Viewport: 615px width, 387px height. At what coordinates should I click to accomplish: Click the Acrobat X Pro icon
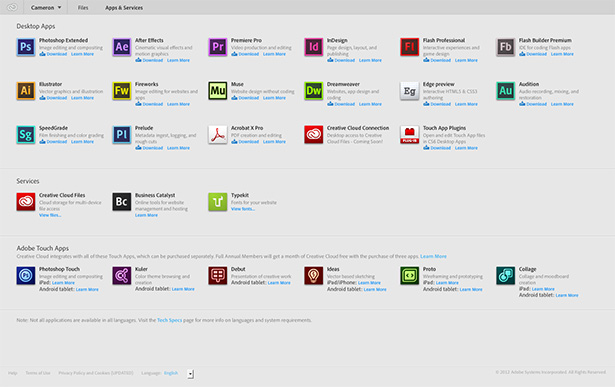click(x=218, y=135)
